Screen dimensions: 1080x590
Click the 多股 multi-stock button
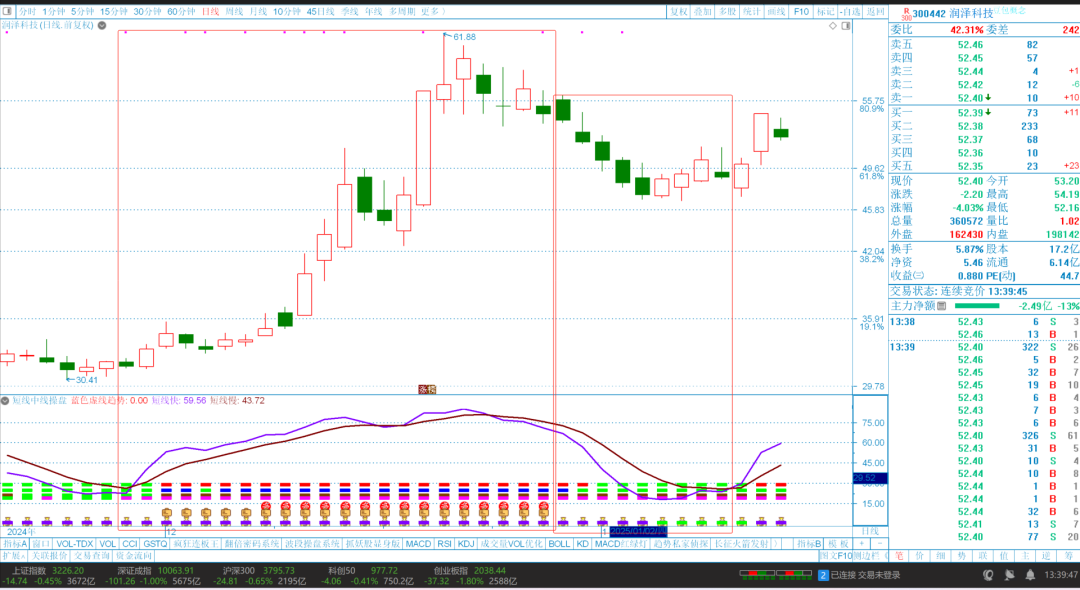pyautogui.click(x=727, y=12)
